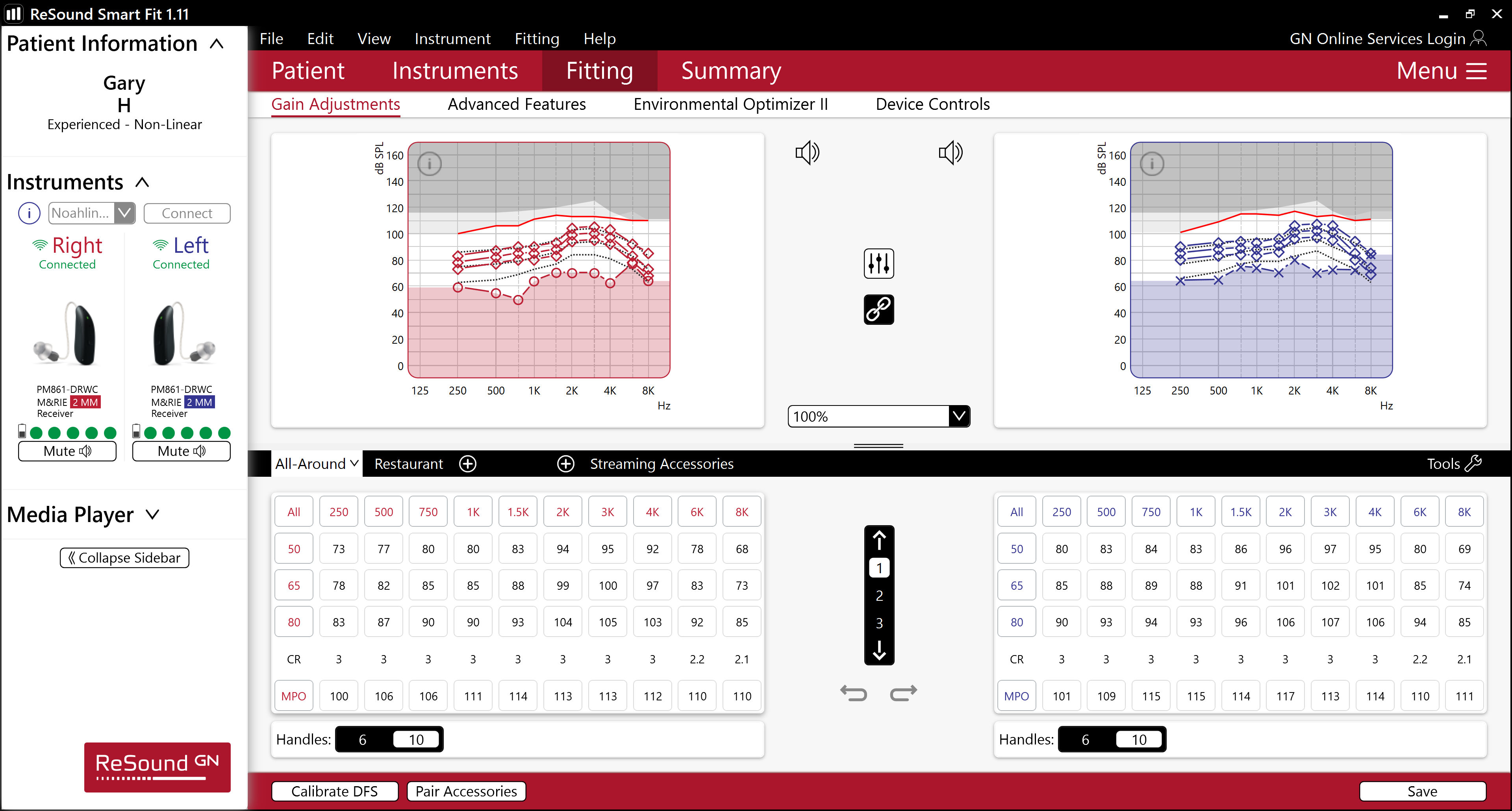Open the Instrument menu
Image resolution: width=1512 pixels, height=811 pixels.
pos(452,39)
